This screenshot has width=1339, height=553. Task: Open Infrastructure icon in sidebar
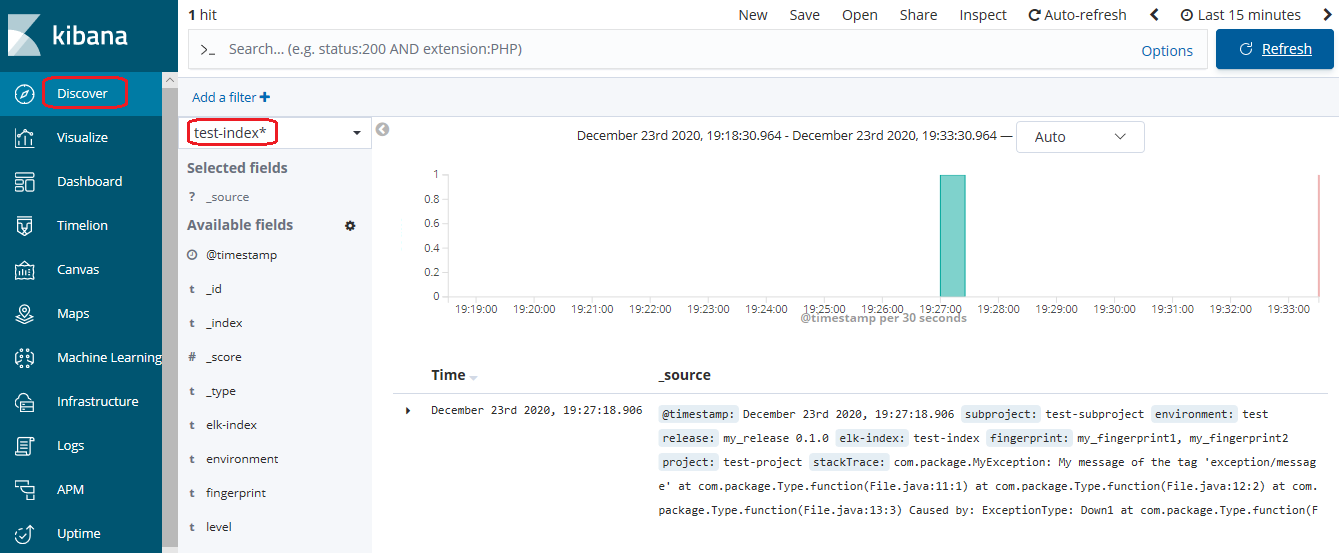coord(25,402)
